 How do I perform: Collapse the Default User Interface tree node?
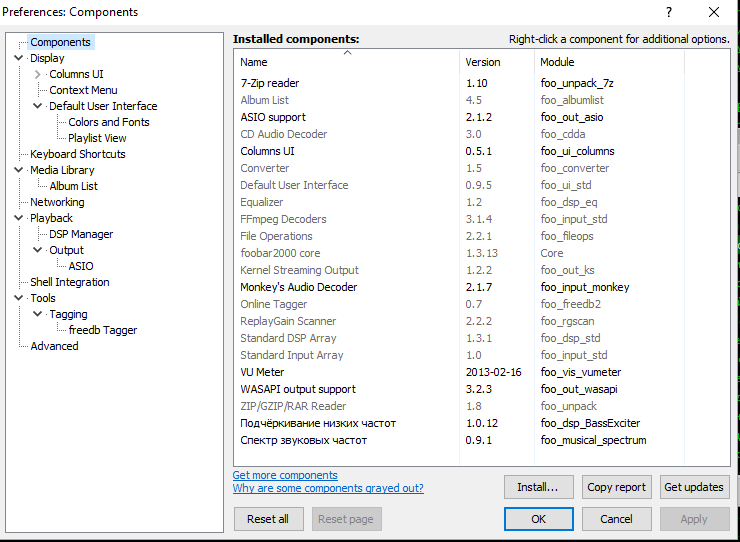click(x=38, y=106)
